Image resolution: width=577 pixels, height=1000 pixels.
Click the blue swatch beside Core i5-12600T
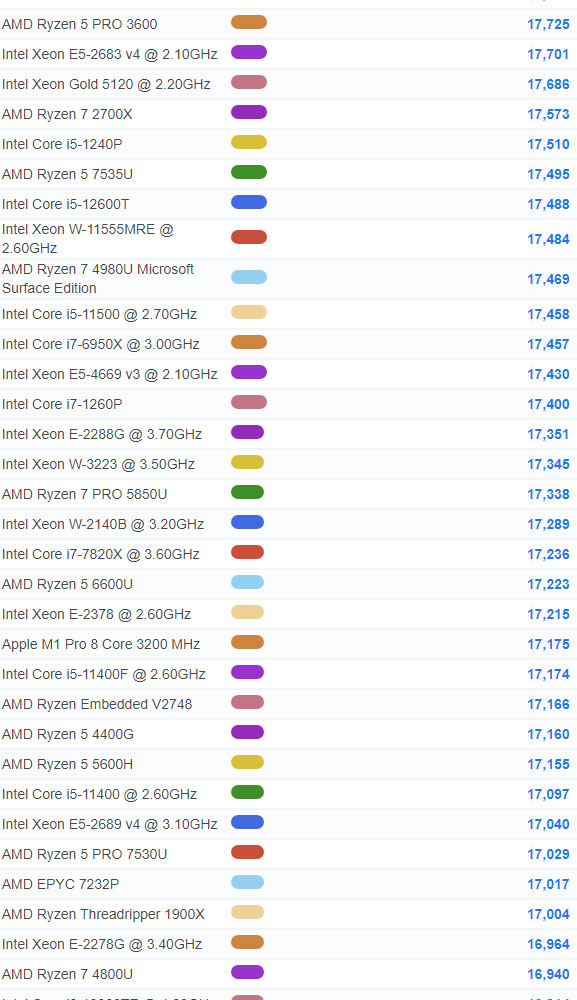point(249,202)
